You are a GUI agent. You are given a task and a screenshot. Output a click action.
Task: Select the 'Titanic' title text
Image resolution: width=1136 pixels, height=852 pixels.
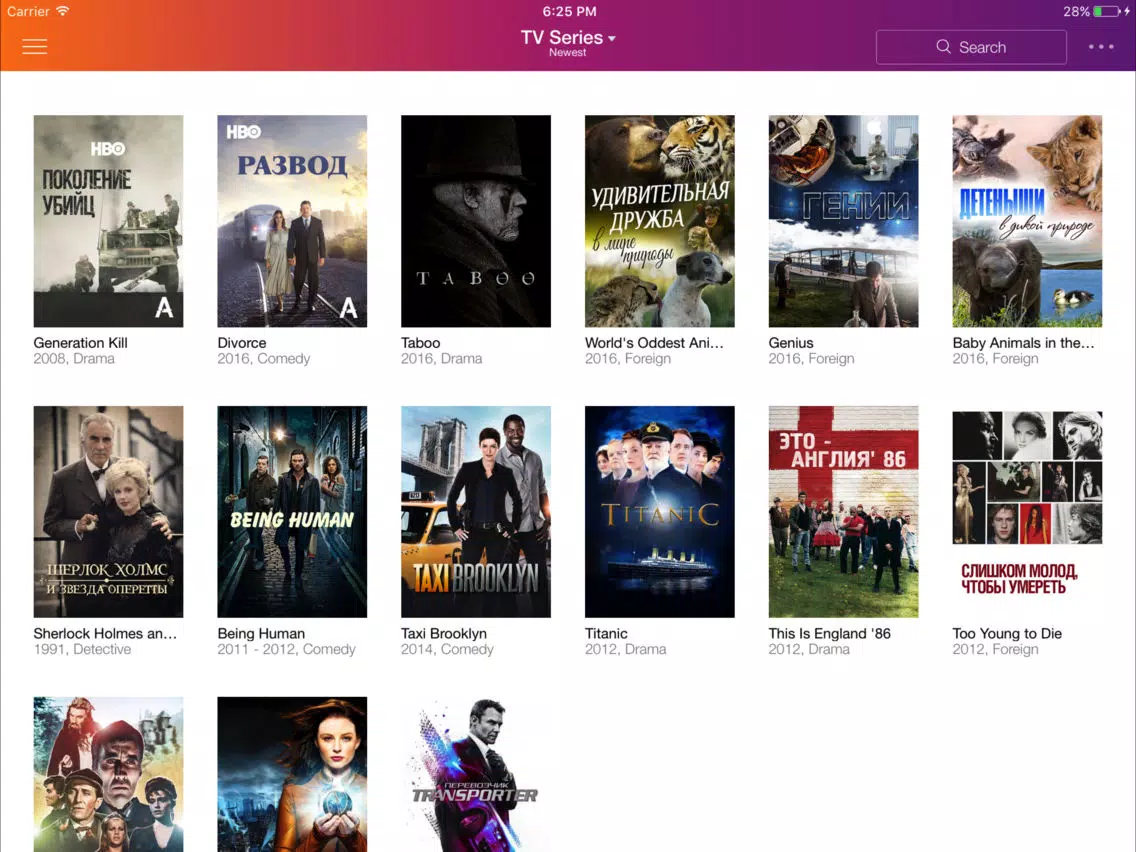pyautogui.click(x=606, y=633)
